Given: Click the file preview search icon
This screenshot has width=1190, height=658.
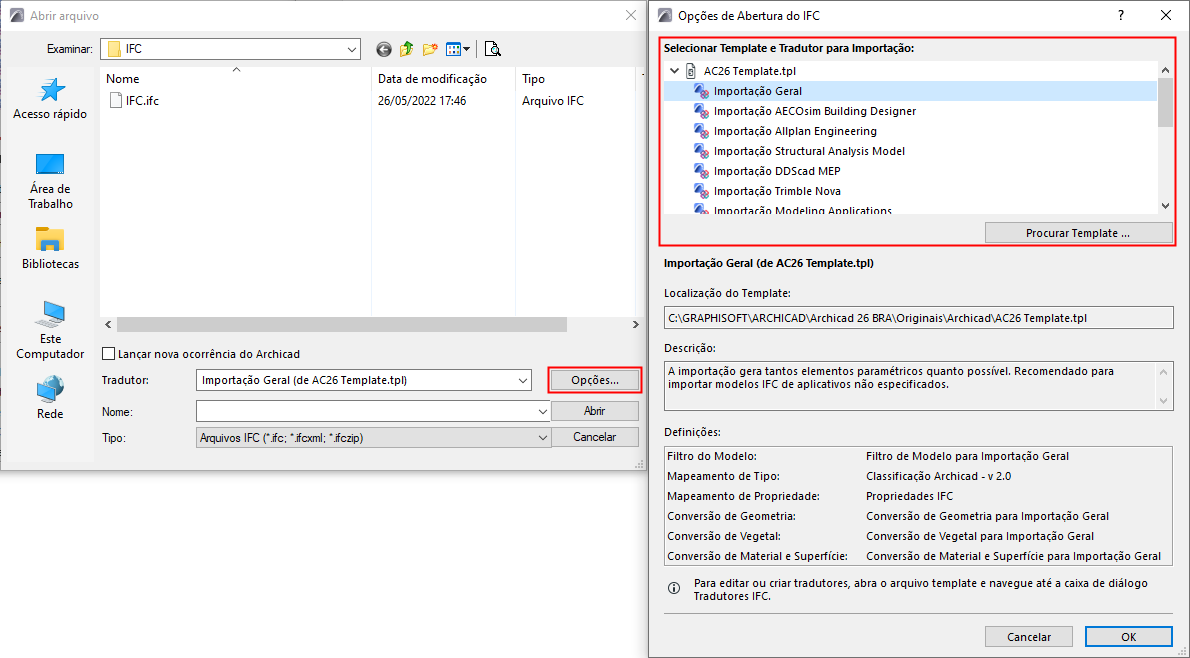Looking at the screenshot, I should [493, 49].
